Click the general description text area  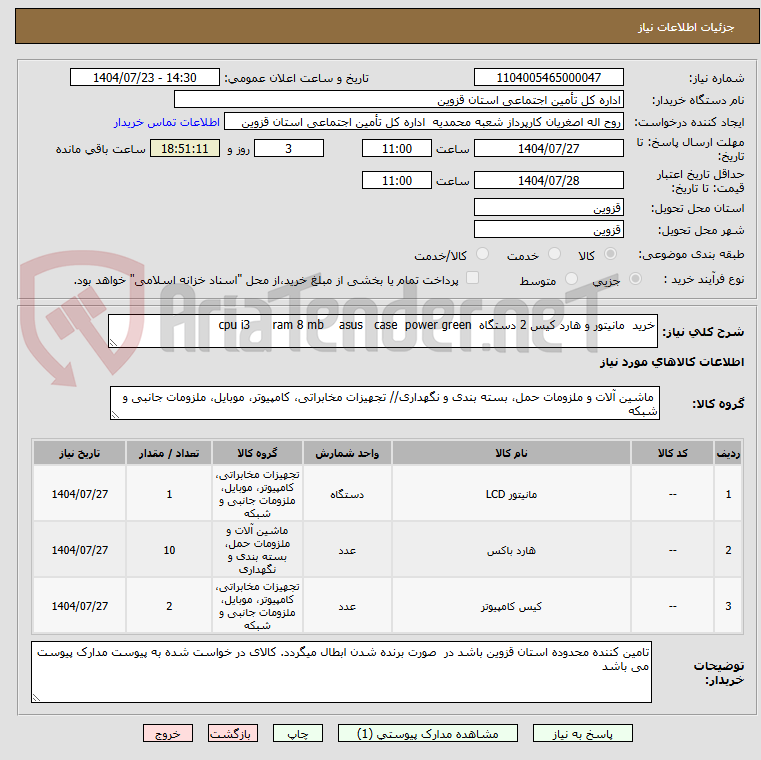click(x=382, y=331)
